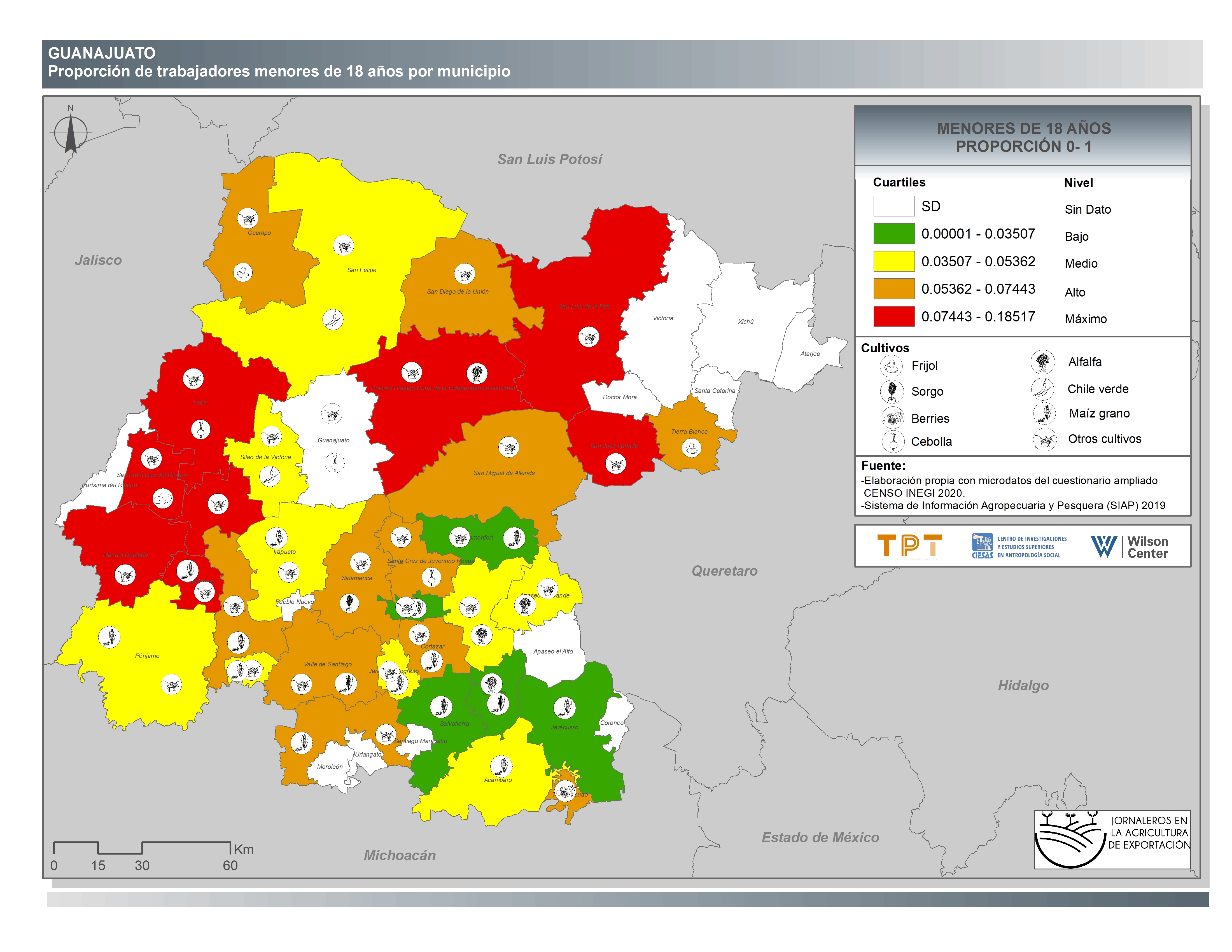1232x952 pixels.
Task: Click the Maíz grano icon in legend
Action: [1044, 413]
